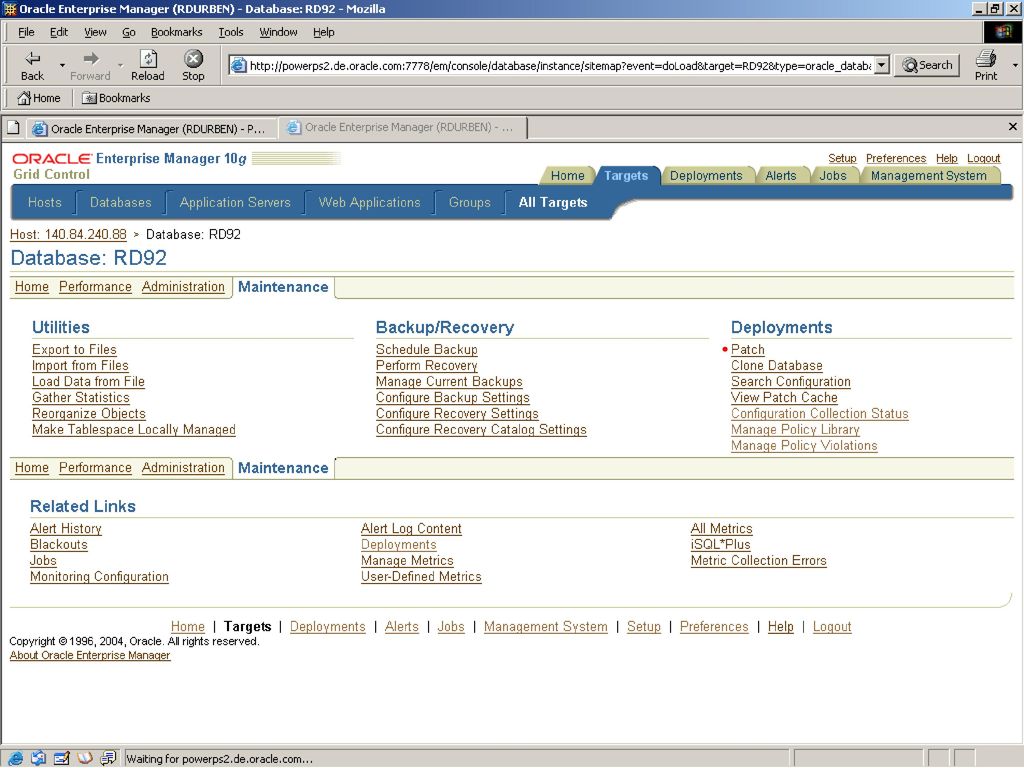Open the Deployments top tab
This screenshot has width=1024, height=768.
coord(706,176)
